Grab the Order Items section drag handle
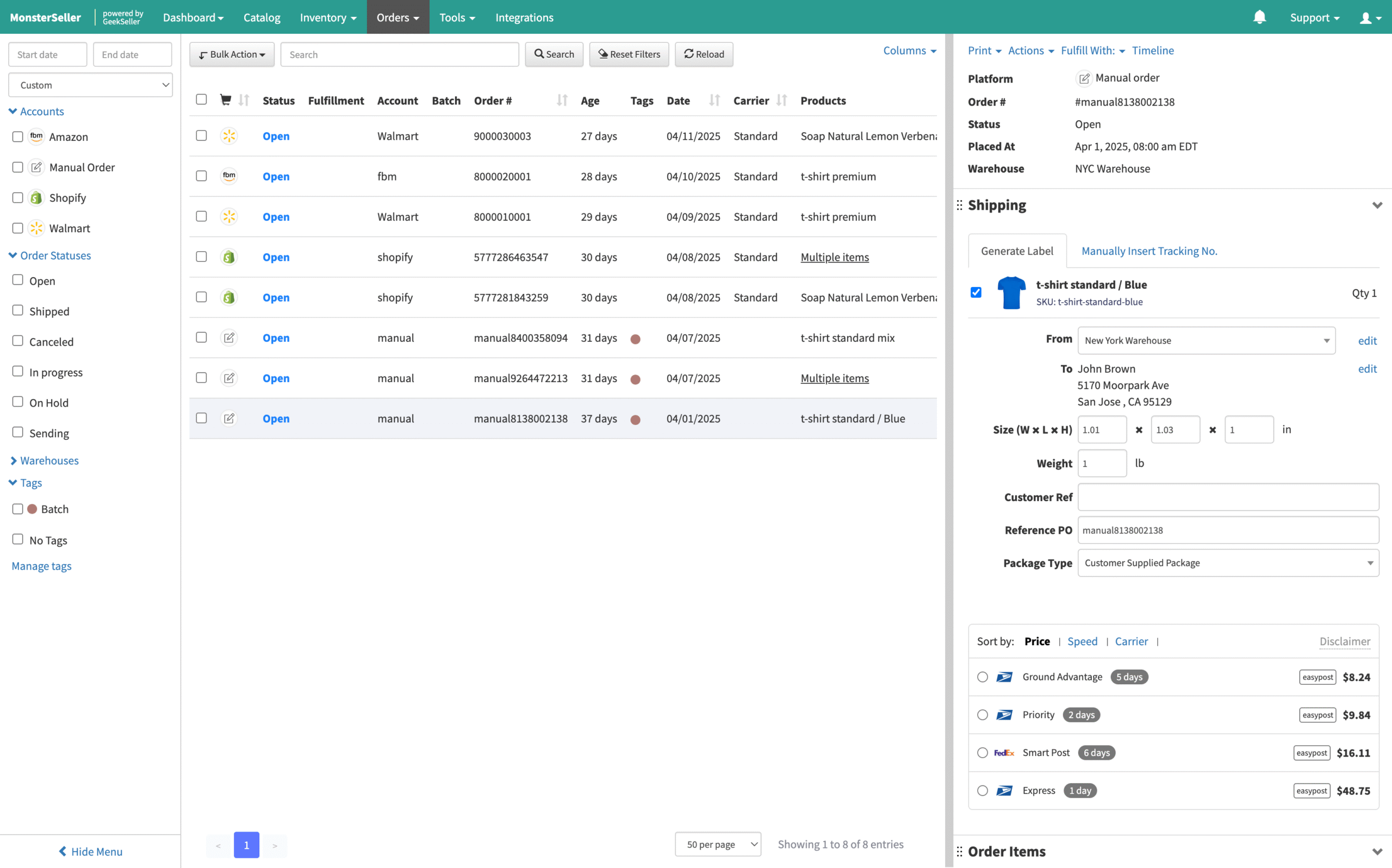This screenshot has width=1392, height=868. 959,851
